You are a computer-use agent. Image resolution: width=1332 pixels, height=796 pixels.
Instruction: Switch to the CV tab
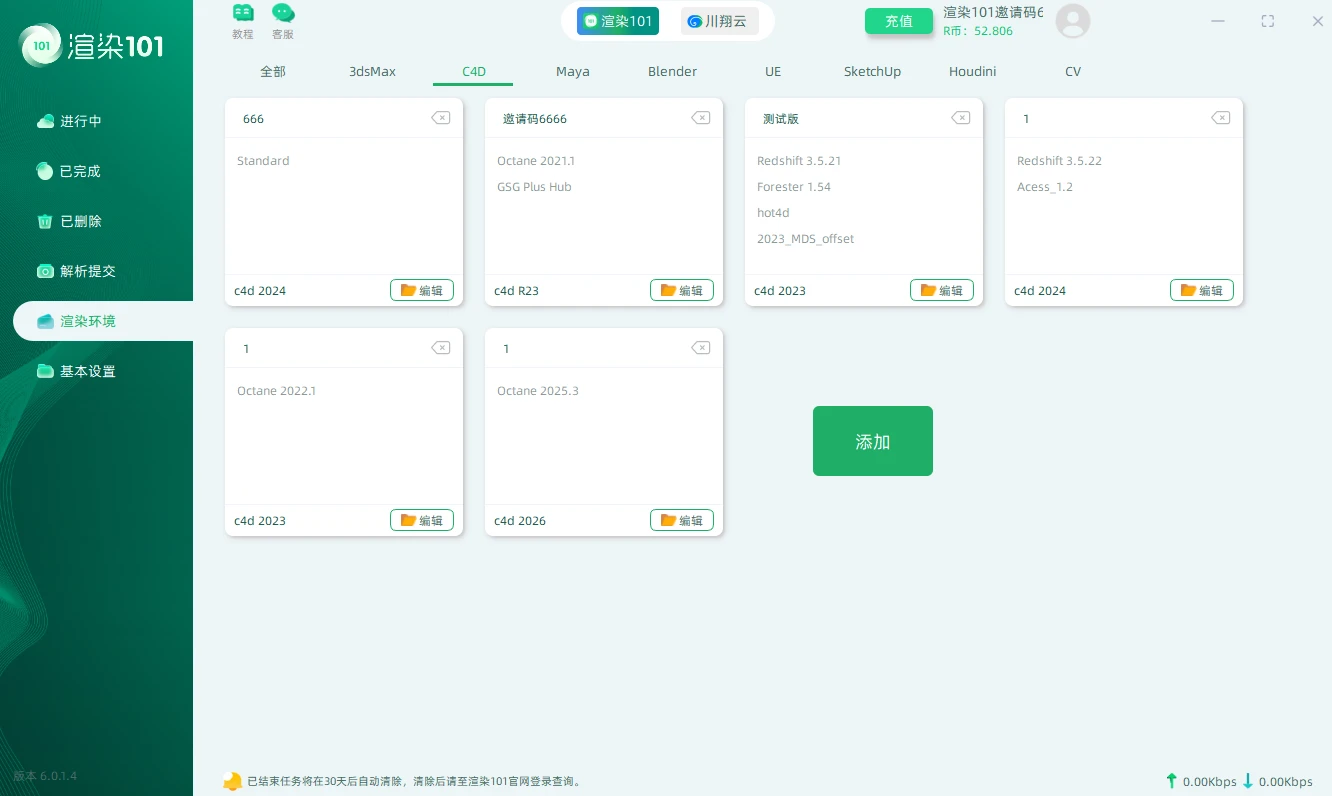pyautogui.click(x=1073, y=72)
